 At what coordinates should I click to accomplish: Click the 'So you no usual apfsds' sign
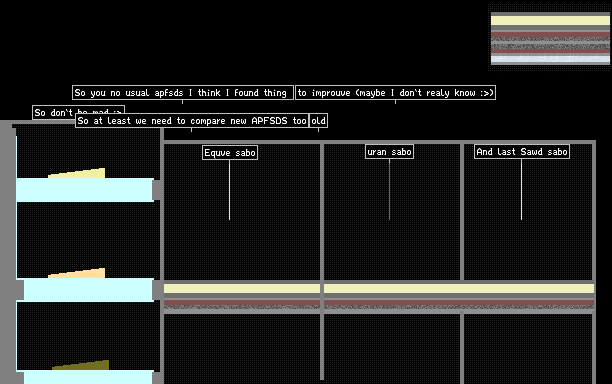point(183,92)
